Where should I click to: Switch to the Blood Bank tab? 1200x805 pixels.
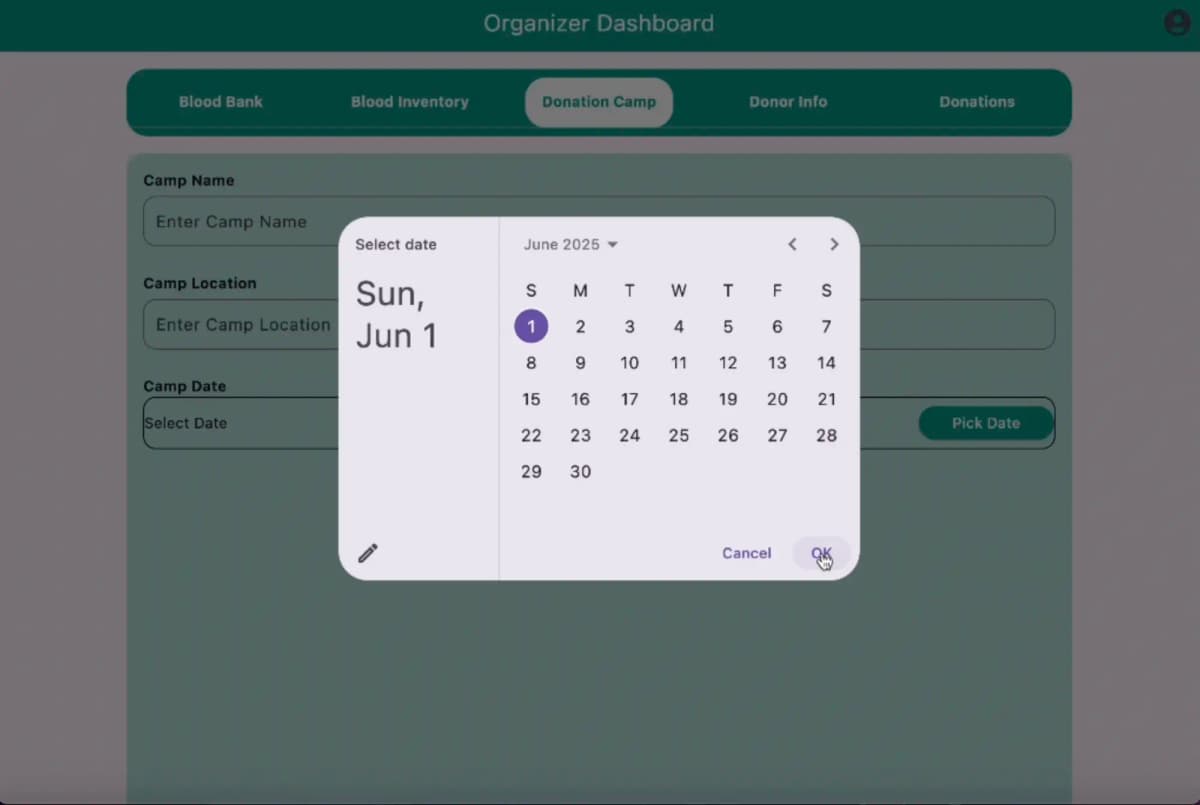[221, 102]
